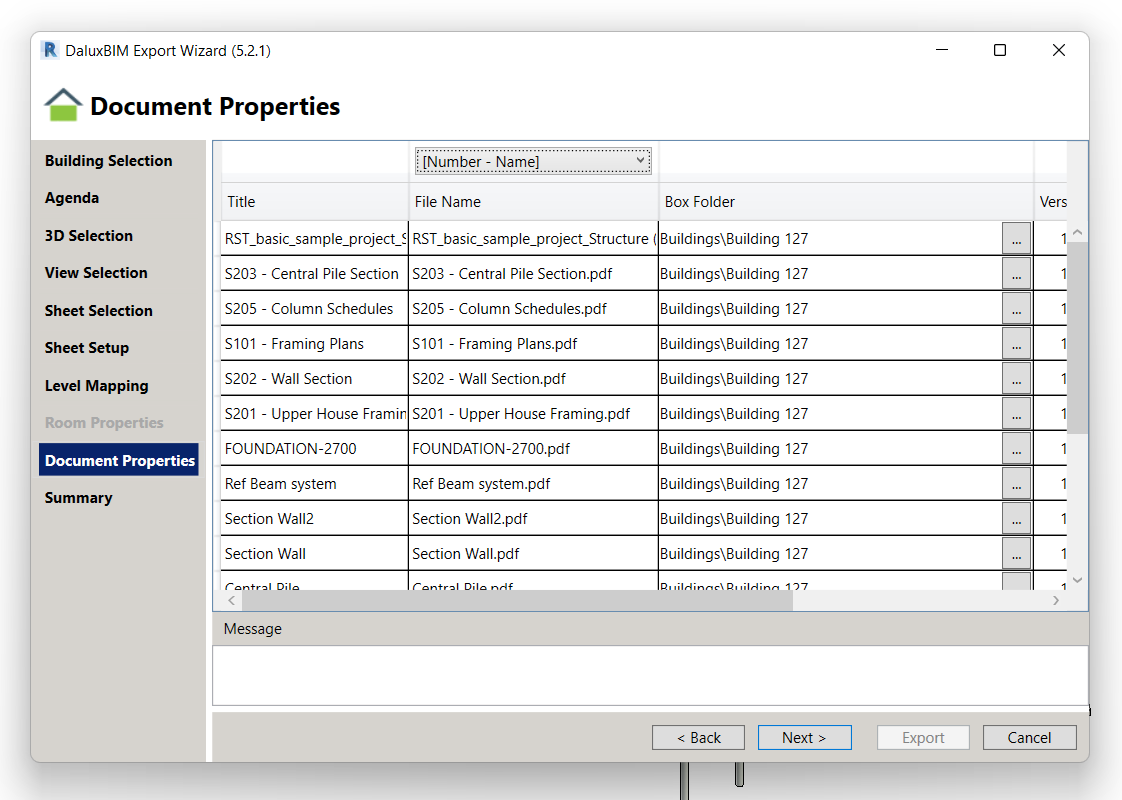Click the green house Dalux logo icon

click(63, 106)
